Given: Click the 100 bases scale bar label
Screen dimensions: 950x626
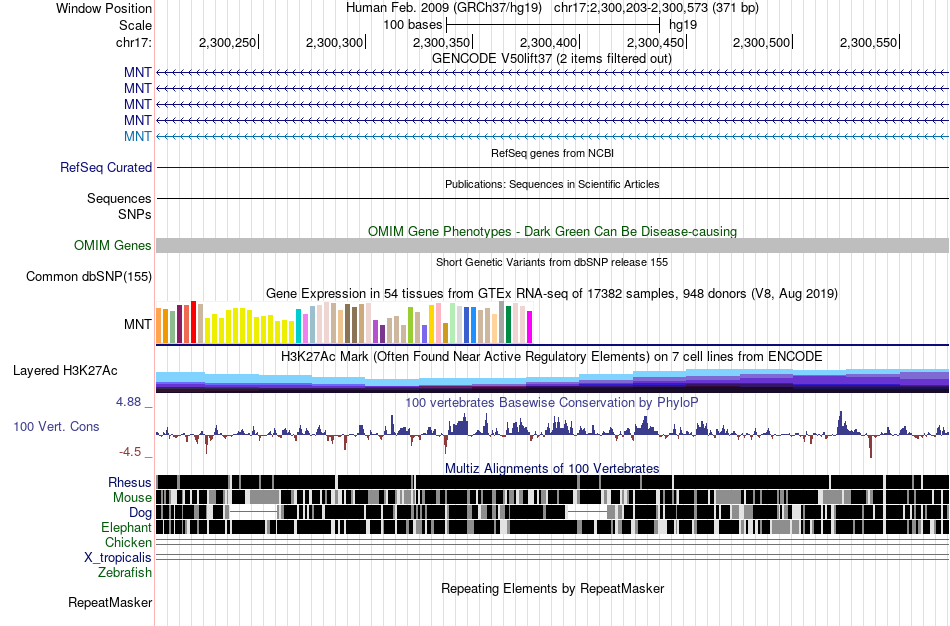Looking at the screenshot, I should (413, 25).
